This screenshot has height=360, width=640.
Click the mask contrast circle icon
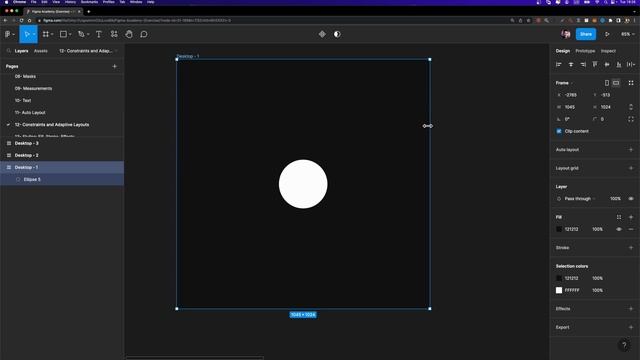[x=337, y=34]
